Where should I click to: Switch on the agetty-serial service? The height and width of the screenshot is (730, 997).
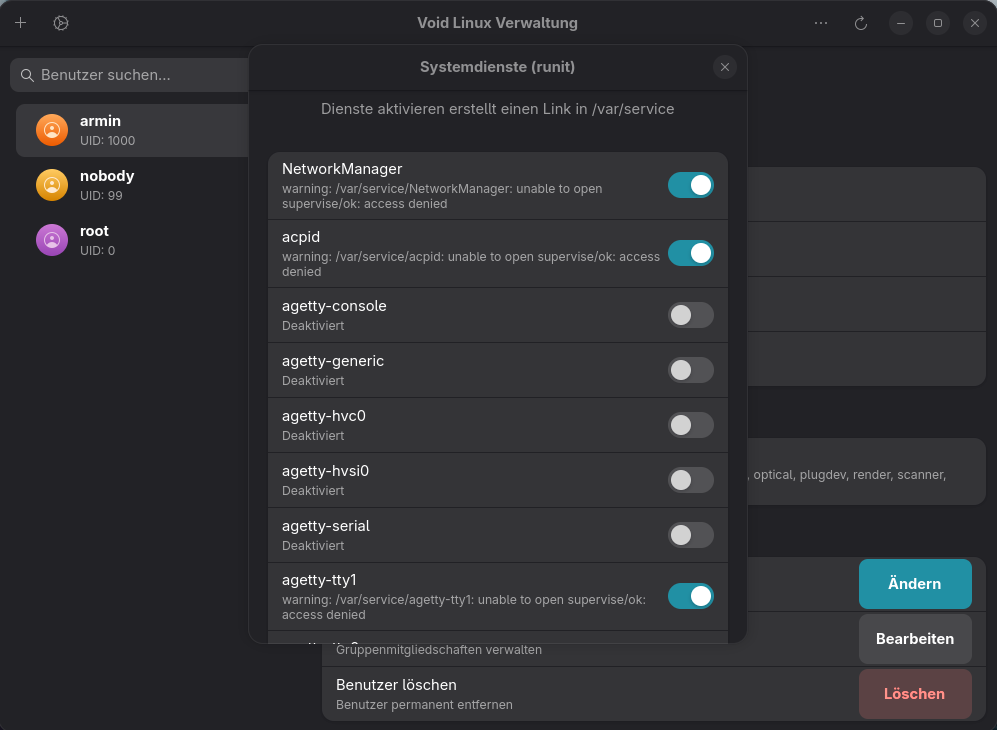[690, 535]
